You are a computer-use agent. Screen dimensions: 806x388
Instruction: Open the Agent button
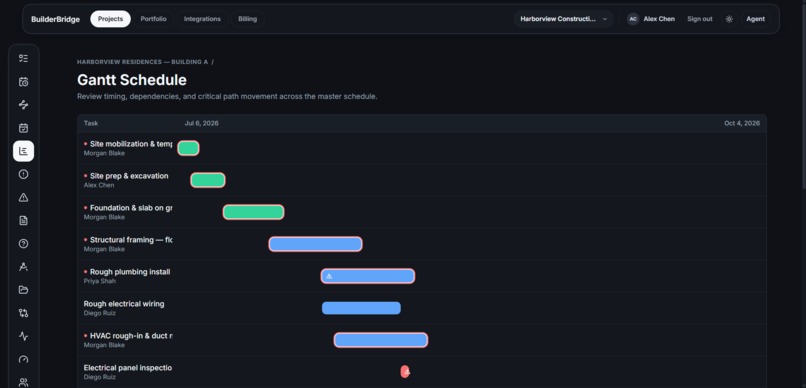[x=755, y=19]
